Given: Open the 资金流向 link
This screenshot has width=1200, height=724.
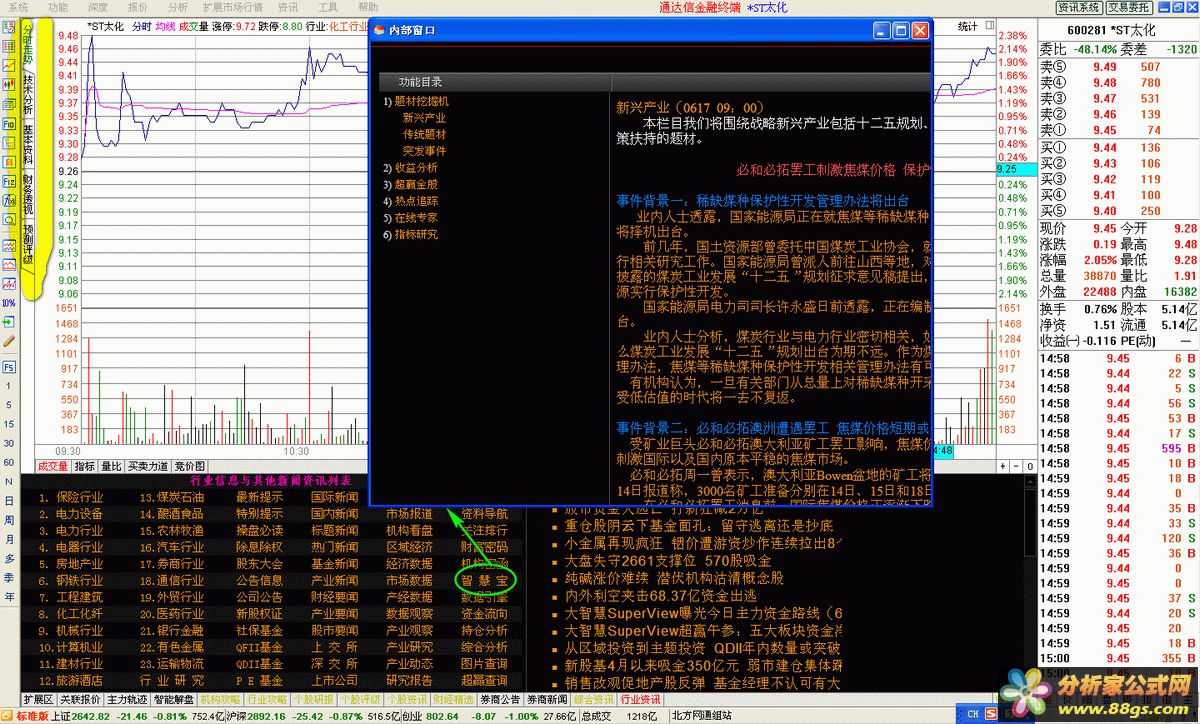Looking at the screenshot, I should (484, 614).
